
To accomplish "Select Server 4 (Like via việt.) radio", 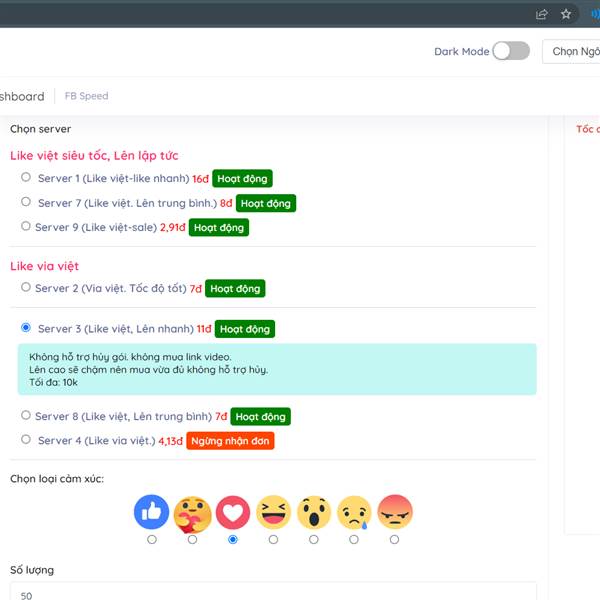I will pyautogui.click(x=26, y=439).
